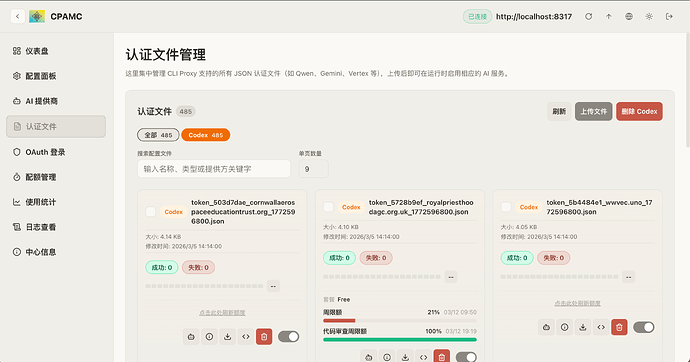Select checkbox for cornwallaeros token file
Image resolution: width=690 pixels, height=362 pixels.
[150, 212]
